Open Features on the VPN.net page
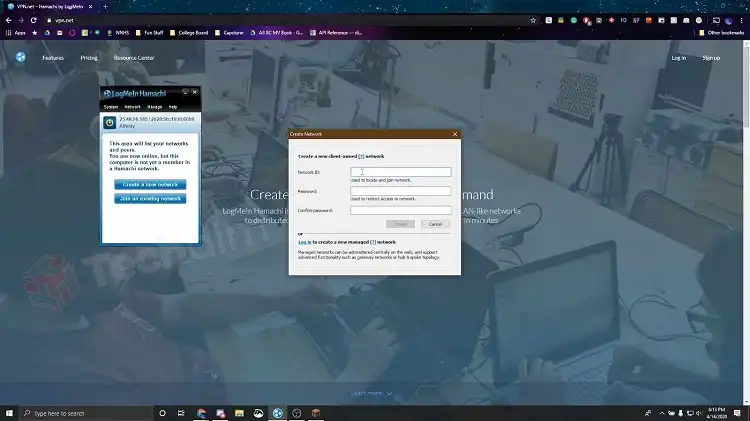The width and height of the screenshot is (750, 421). [x=53, y=58]
